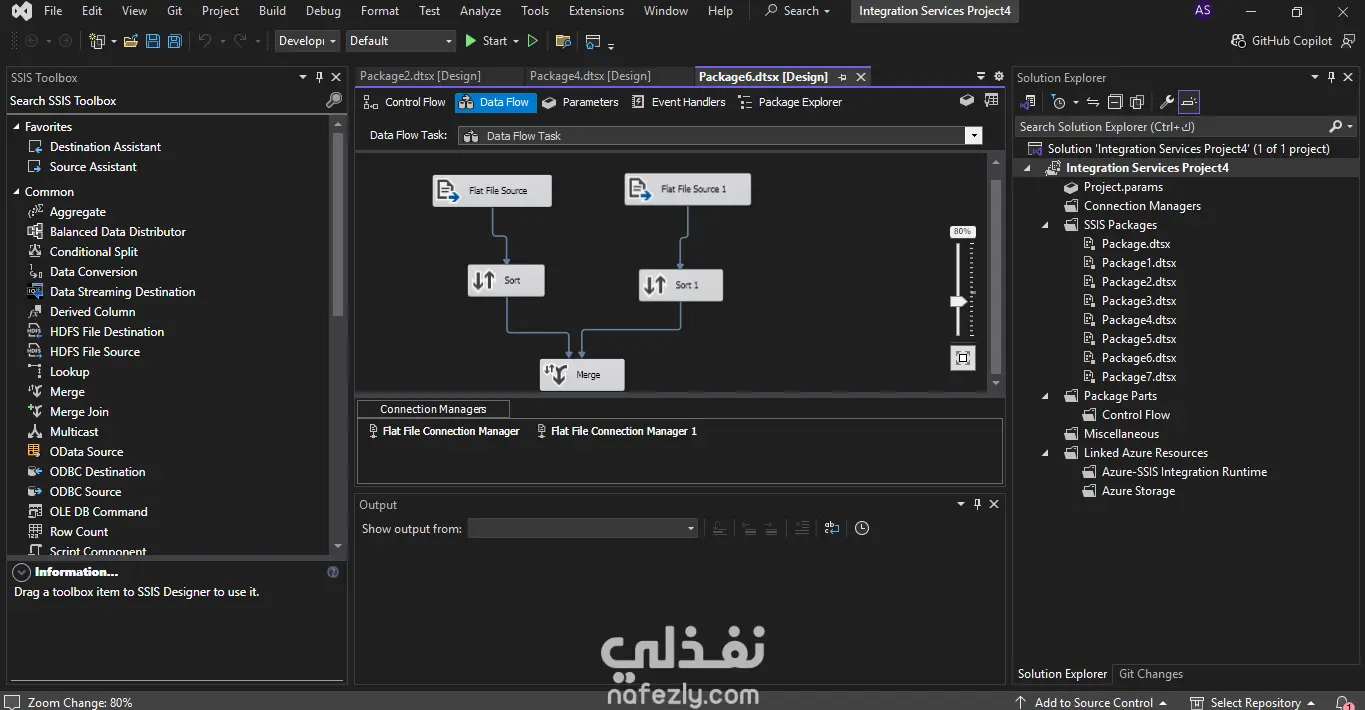Click the Flat File Source 1 component
The height and width of the screenshot is (710, 1365).
coord(688,189)
